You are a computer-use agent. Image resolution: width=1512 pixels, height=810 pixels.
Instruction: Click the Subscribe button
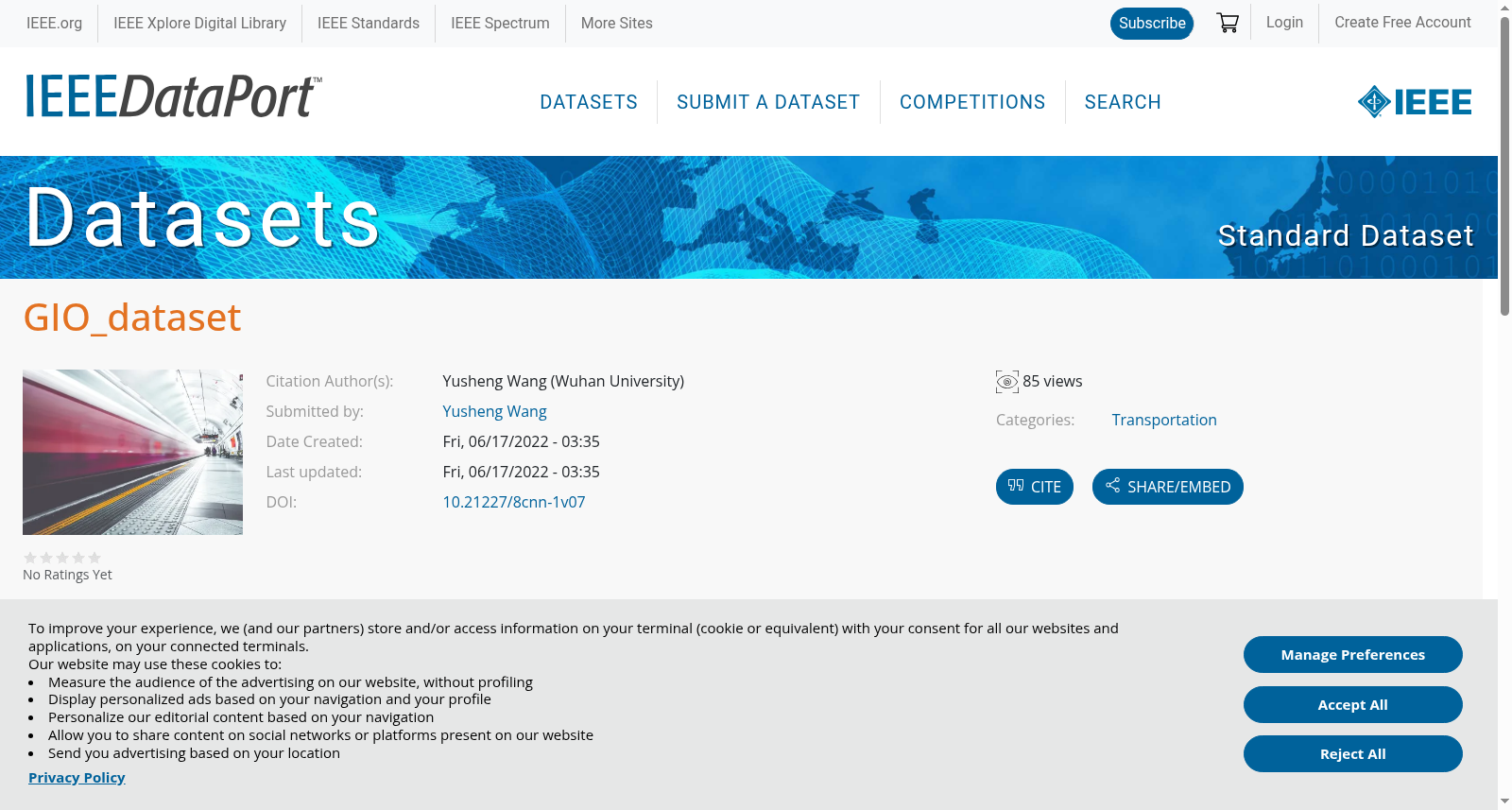pyautogui.click(x=1152, y=24)
